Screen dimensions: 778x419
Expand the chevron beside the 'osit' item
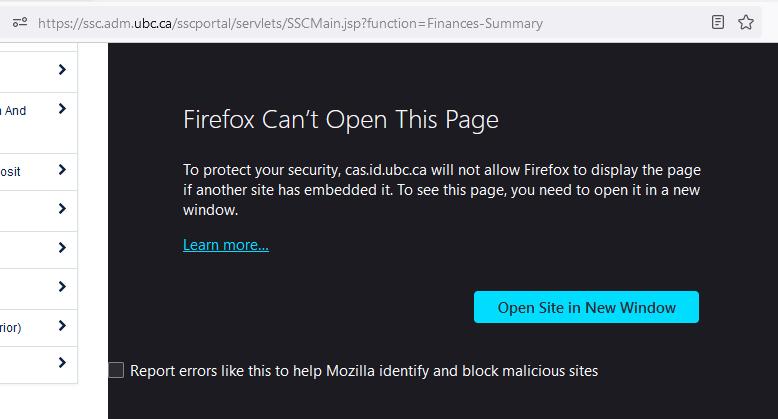click(62, 170)
